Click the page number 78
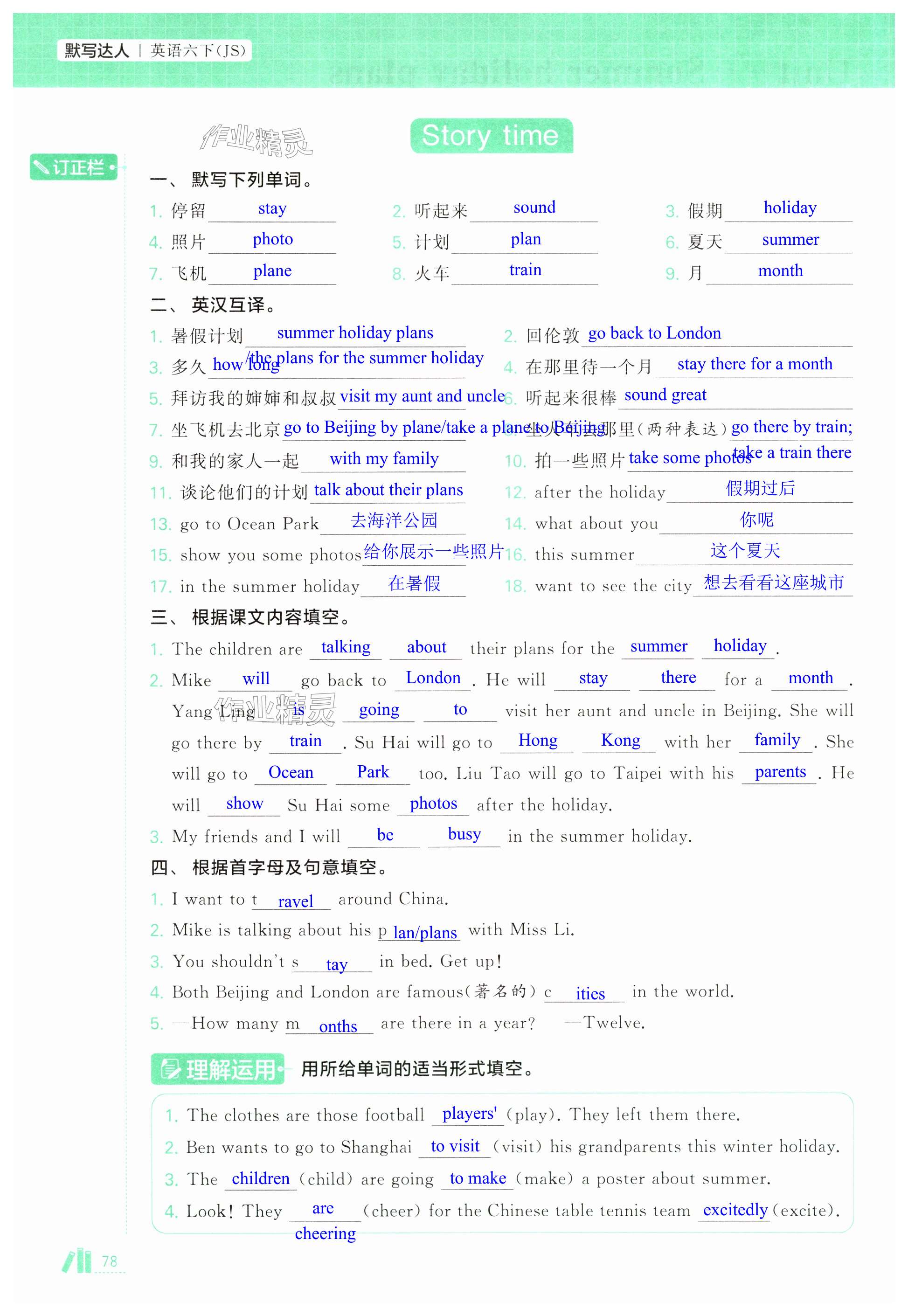Screen dimensions: 908x1316 click(109, 1261)
